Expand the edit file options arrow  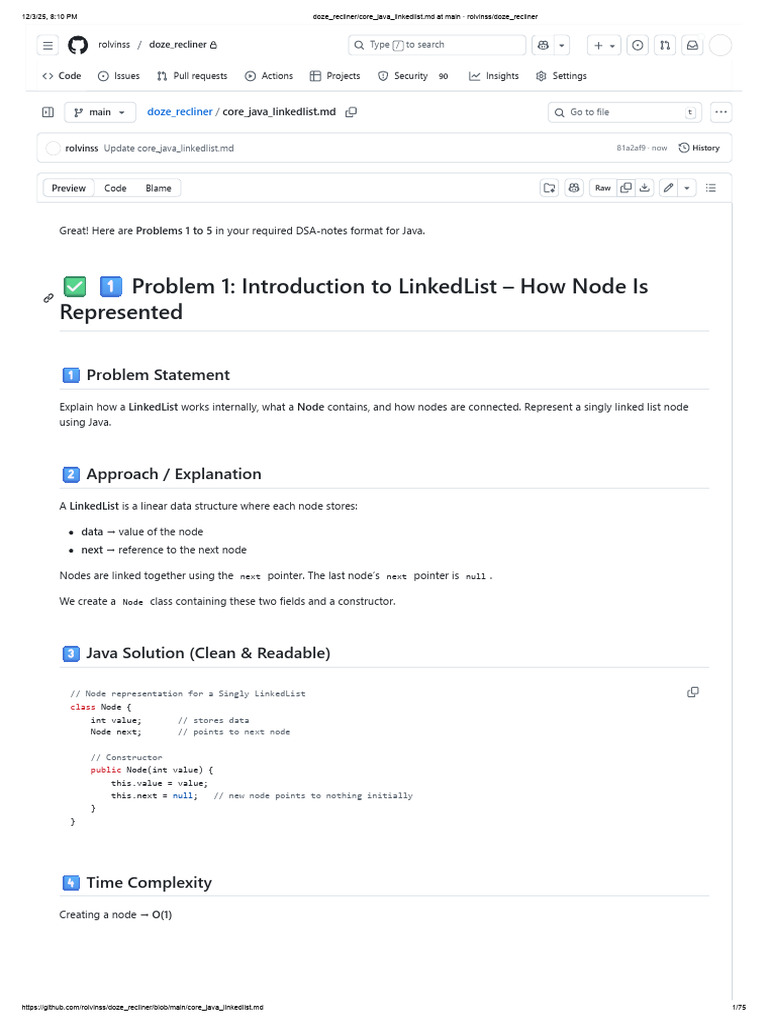click(688, 187)
